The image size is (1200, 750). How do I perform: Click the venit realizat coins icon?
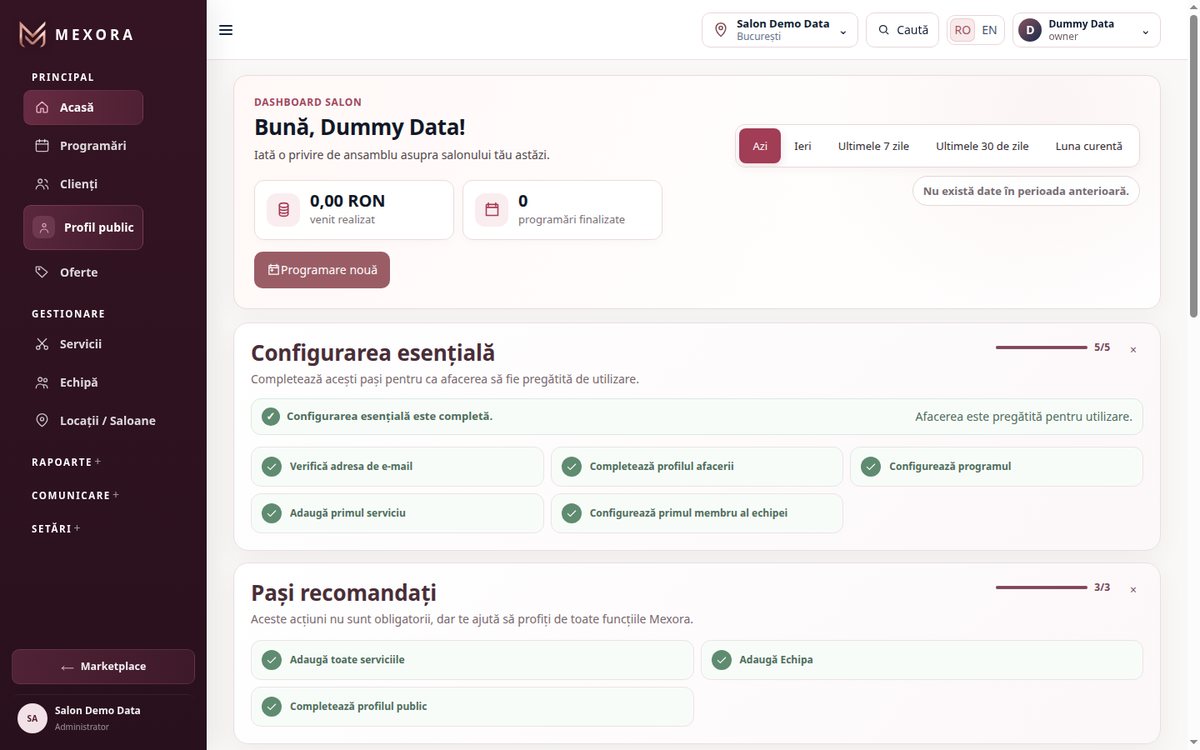click(283, 210)
